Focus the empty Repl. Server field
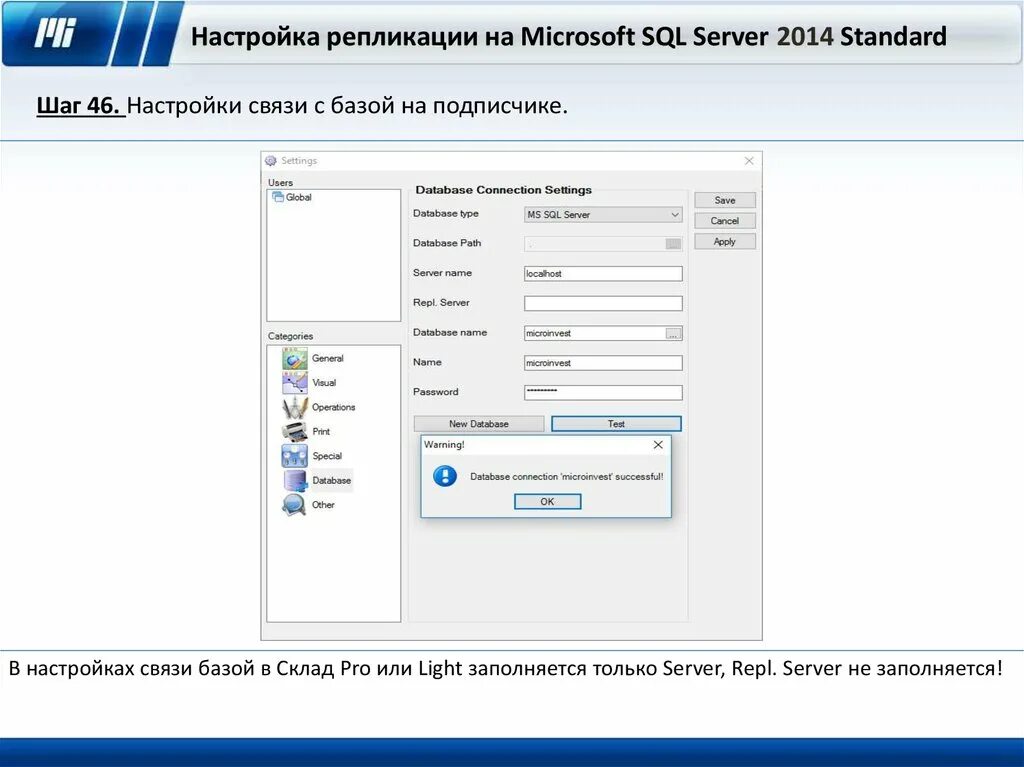 tap(603, 303)
